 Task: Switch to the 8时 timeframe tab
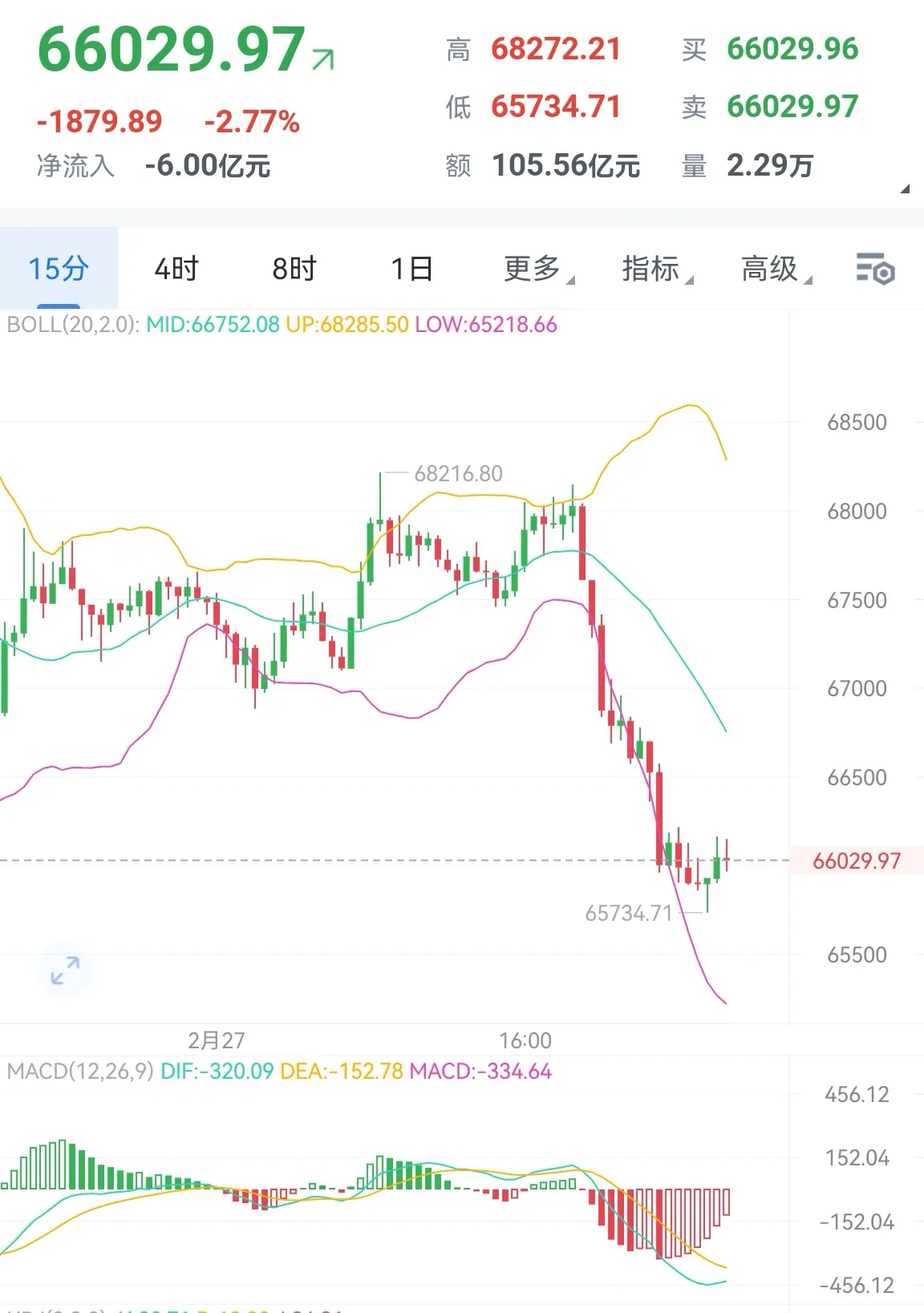tap(294, 268)
